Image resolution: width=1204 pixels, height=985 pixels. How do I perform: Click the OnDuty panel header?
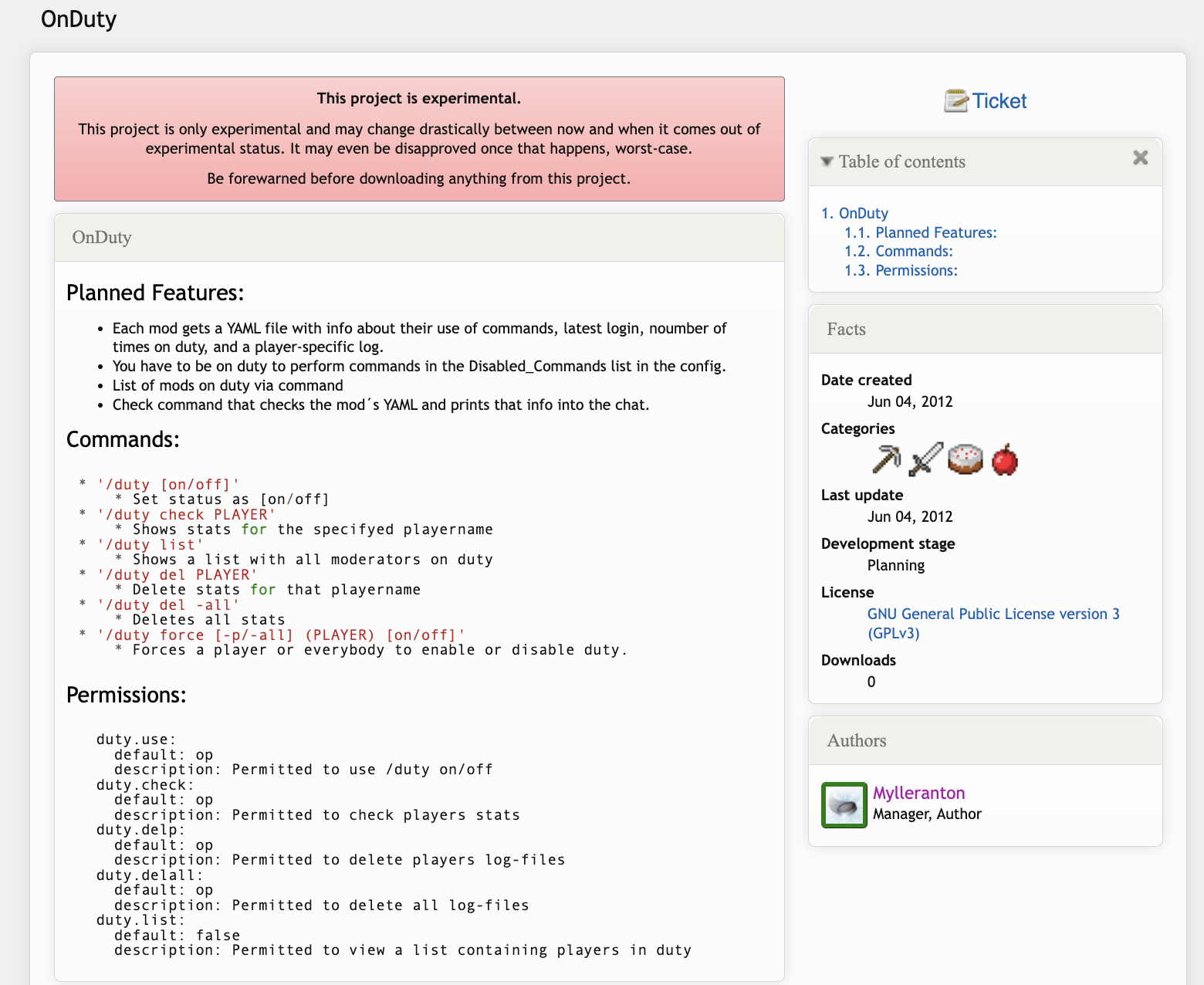coord(419,238)
